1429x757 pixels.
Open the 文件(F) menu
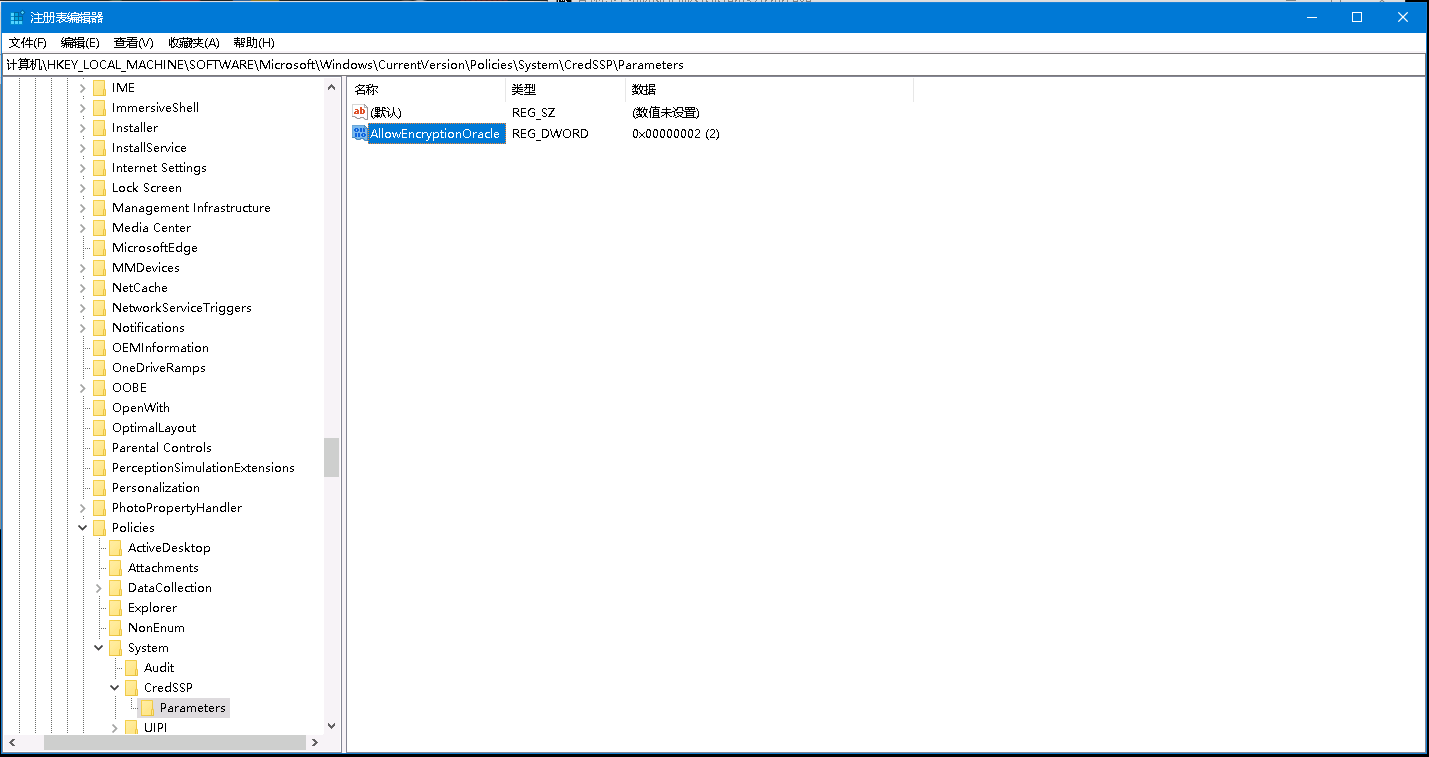coord(28,43)
